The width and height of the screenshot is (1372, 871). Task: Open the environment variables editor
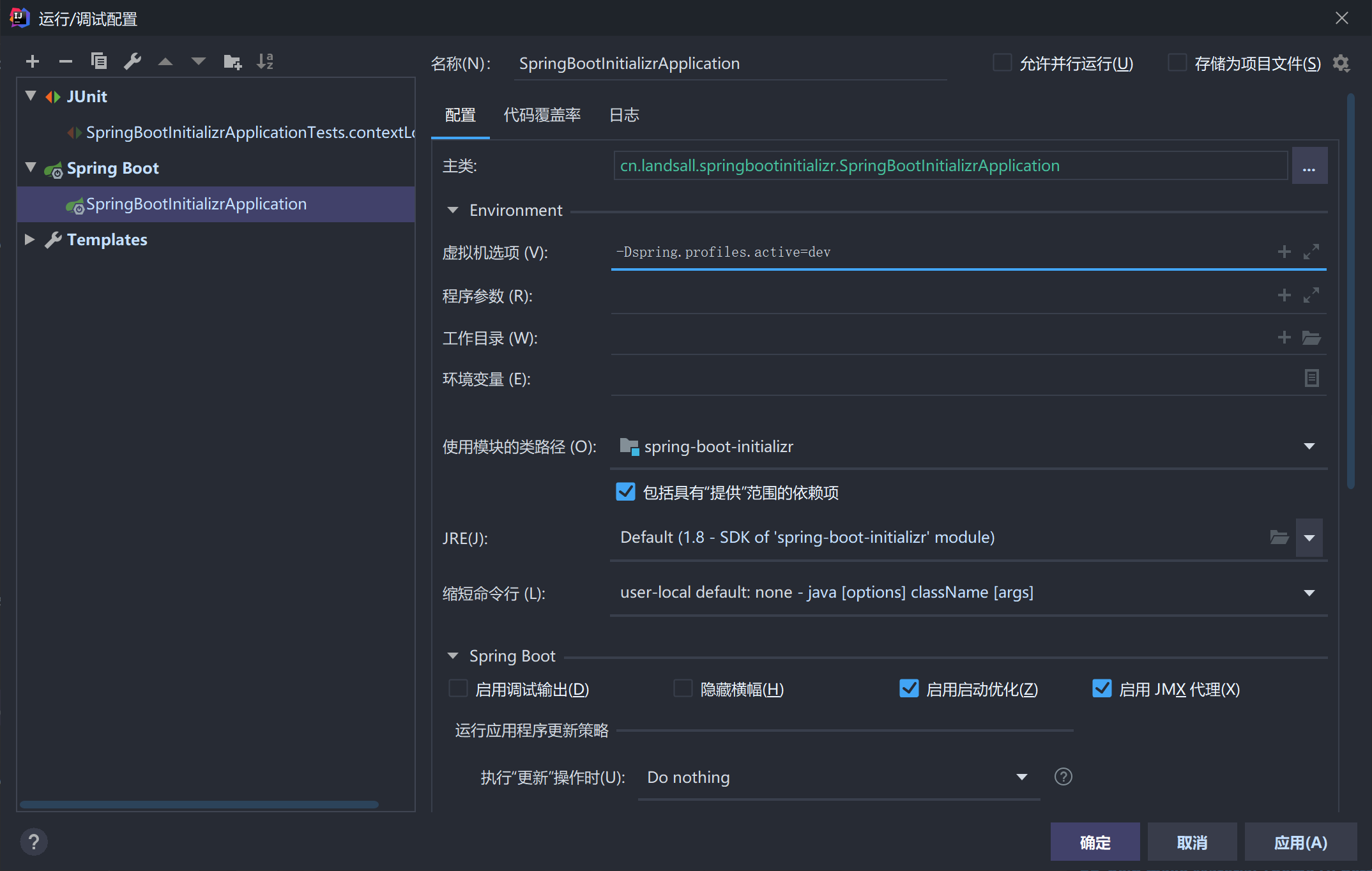click(x=1311, y=378)
